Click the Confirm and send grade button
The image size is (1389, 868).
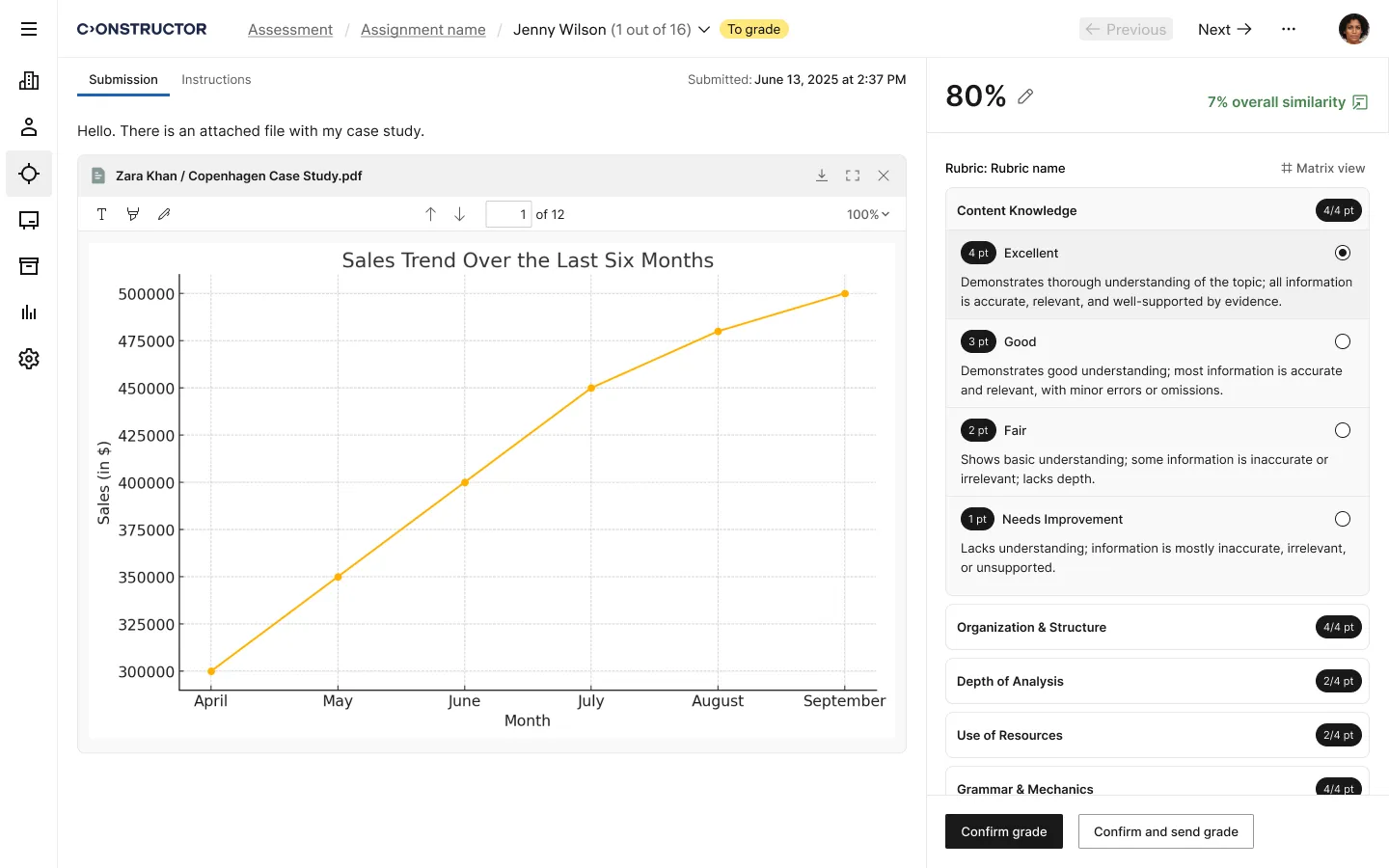coord(1165,831)
